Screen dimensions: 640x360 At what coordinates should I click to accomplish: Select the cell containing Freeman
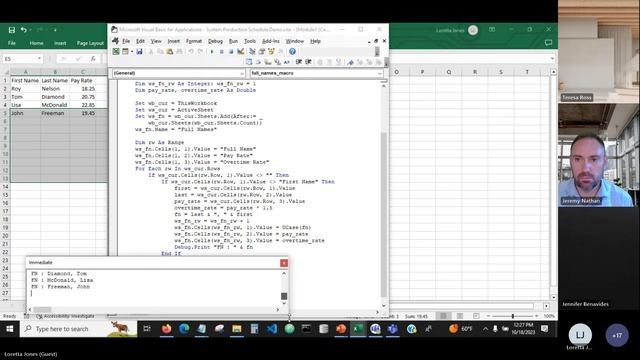pos(55,113)
